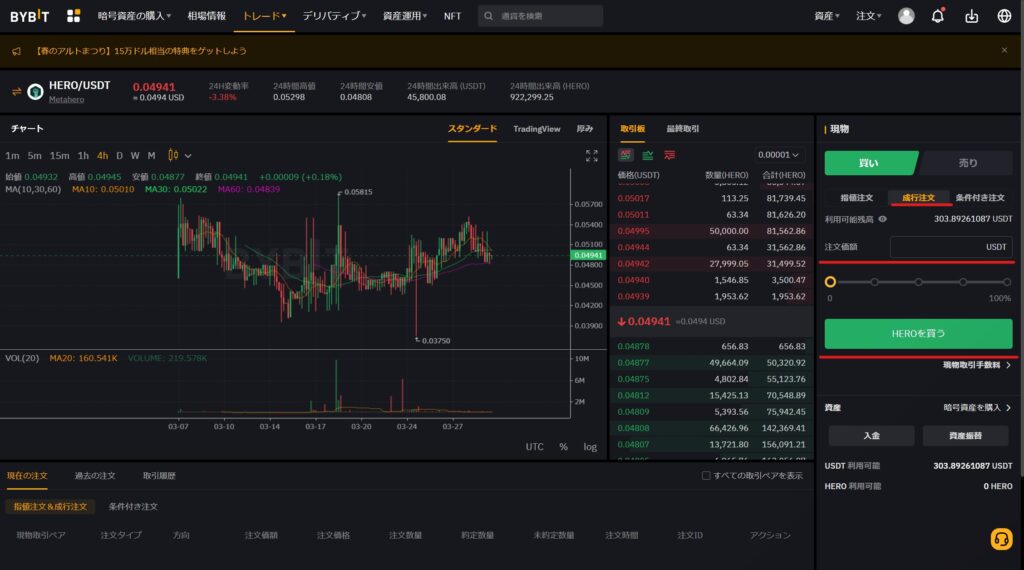The image size is (1024, 570).
Task: Select the Buy (買い) side toggle
Action: coord(870,163)
